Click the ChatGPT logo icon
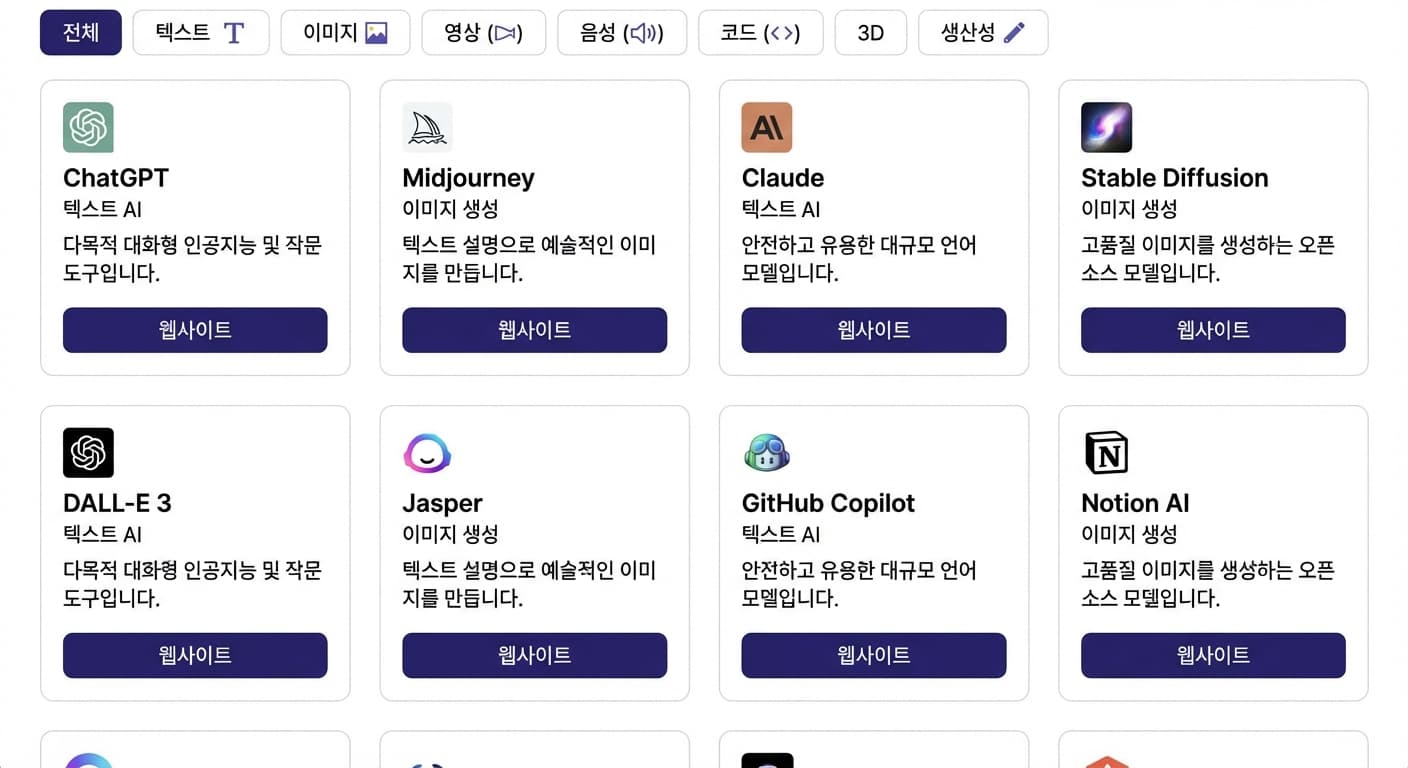This screenshot has width=1408, height=768. coord(88,127)
